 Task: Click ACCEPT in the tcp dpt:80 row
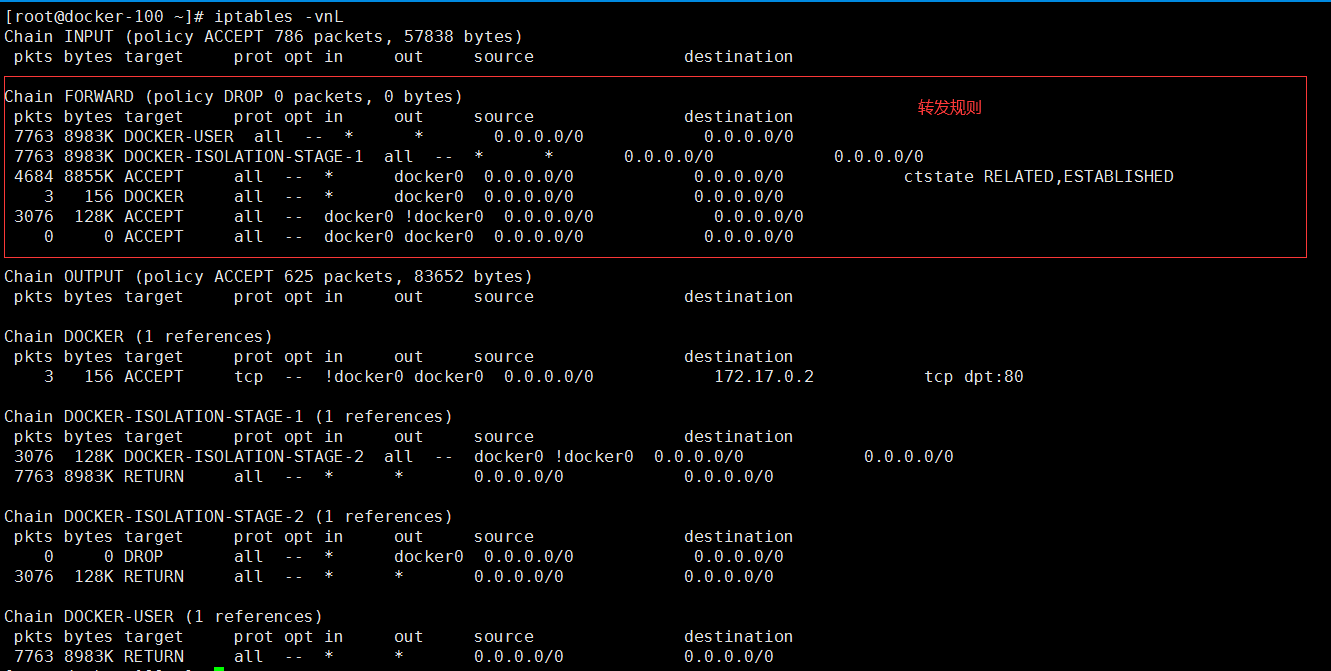[154, 377]
